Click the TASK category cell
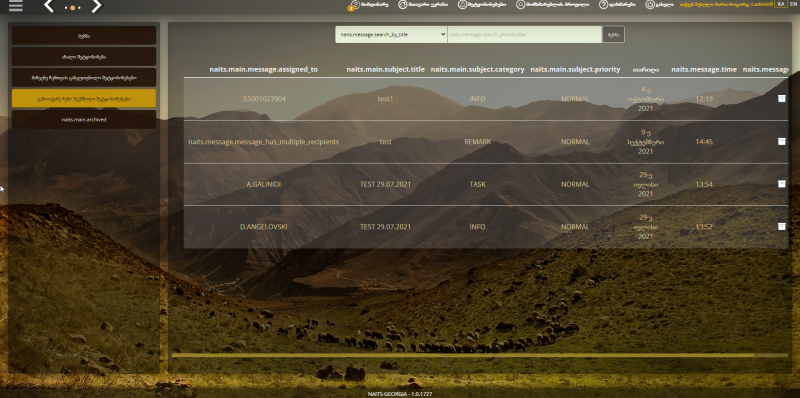Viewport: 800px width, 398px height. pyautogui.click(x=478, y=184)
